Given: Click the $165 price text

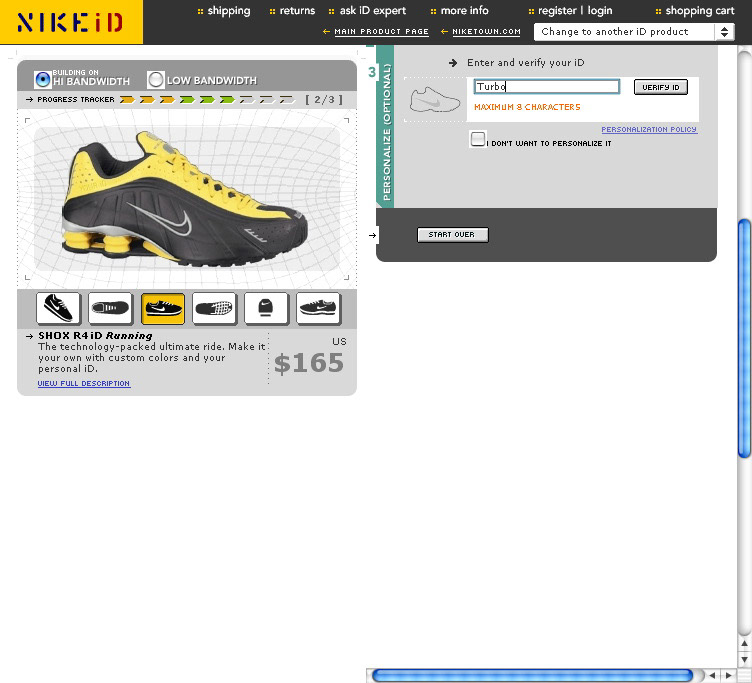Looking at the screenshot, I should pyautogui.click(x=309, y=363).
